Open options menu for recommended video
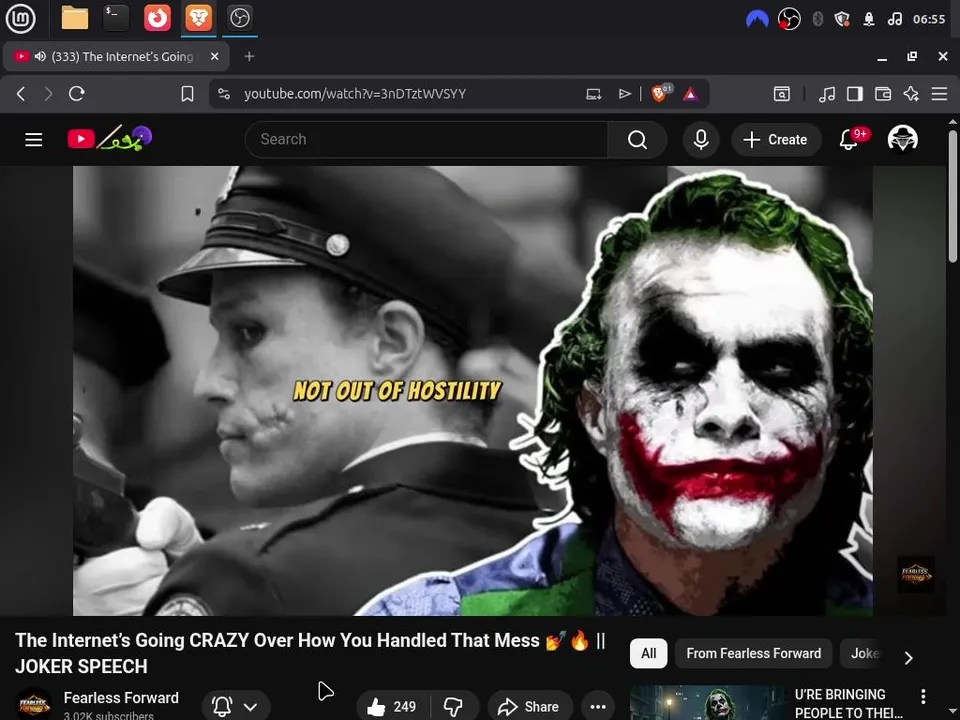The image size is (960, 720). click(923, 696)
